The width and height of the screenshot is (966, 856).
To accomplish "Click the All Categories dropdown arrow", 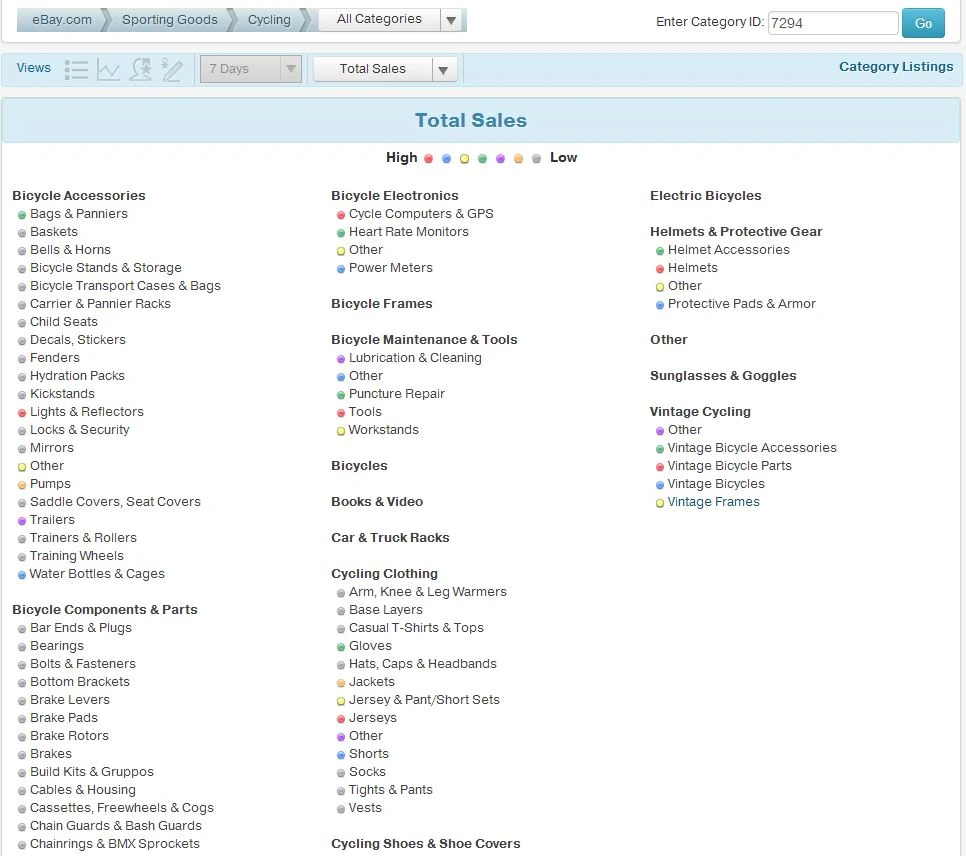I will tap(452, 20).
